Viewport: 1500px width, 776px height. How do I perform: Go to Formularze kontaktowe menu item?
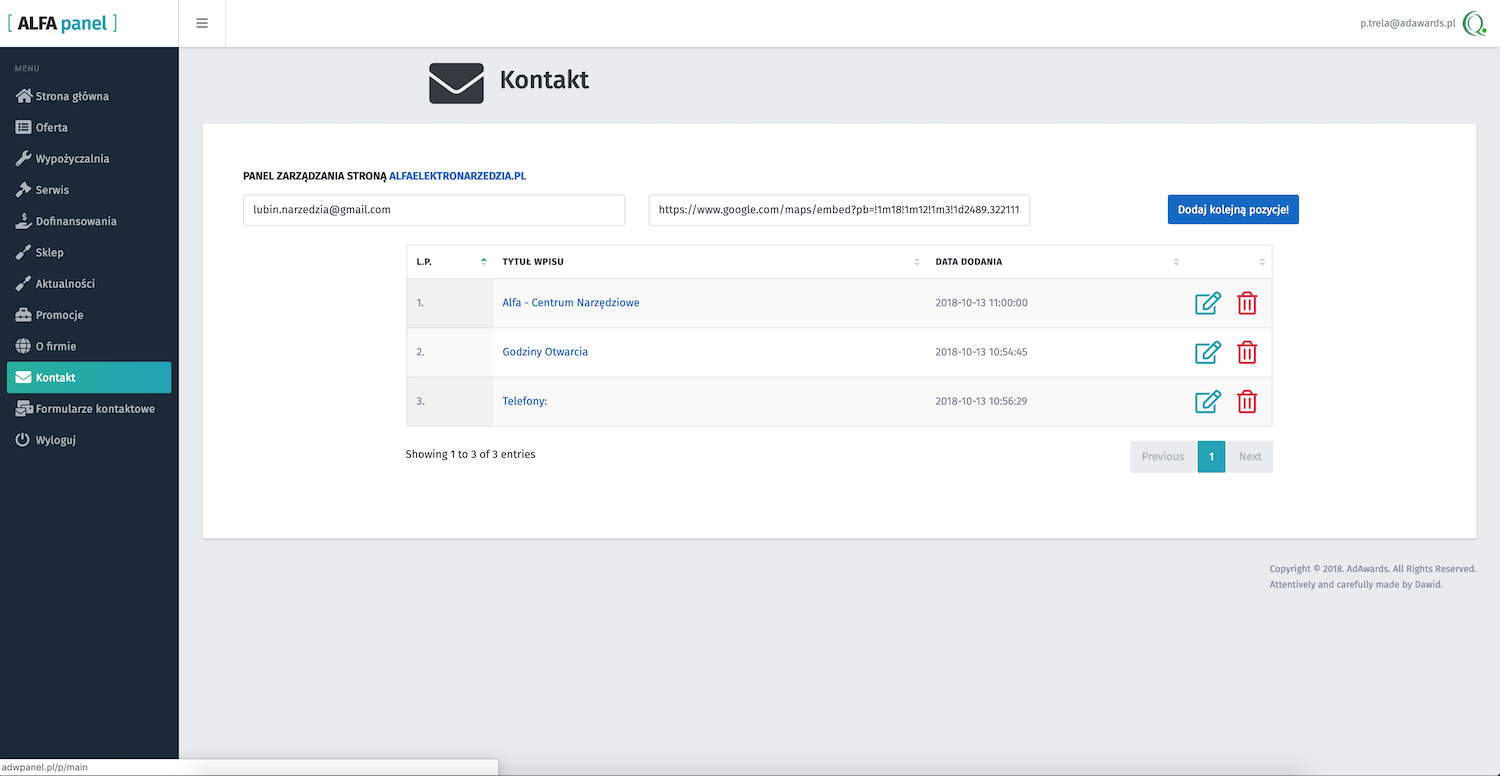[95, 409]
